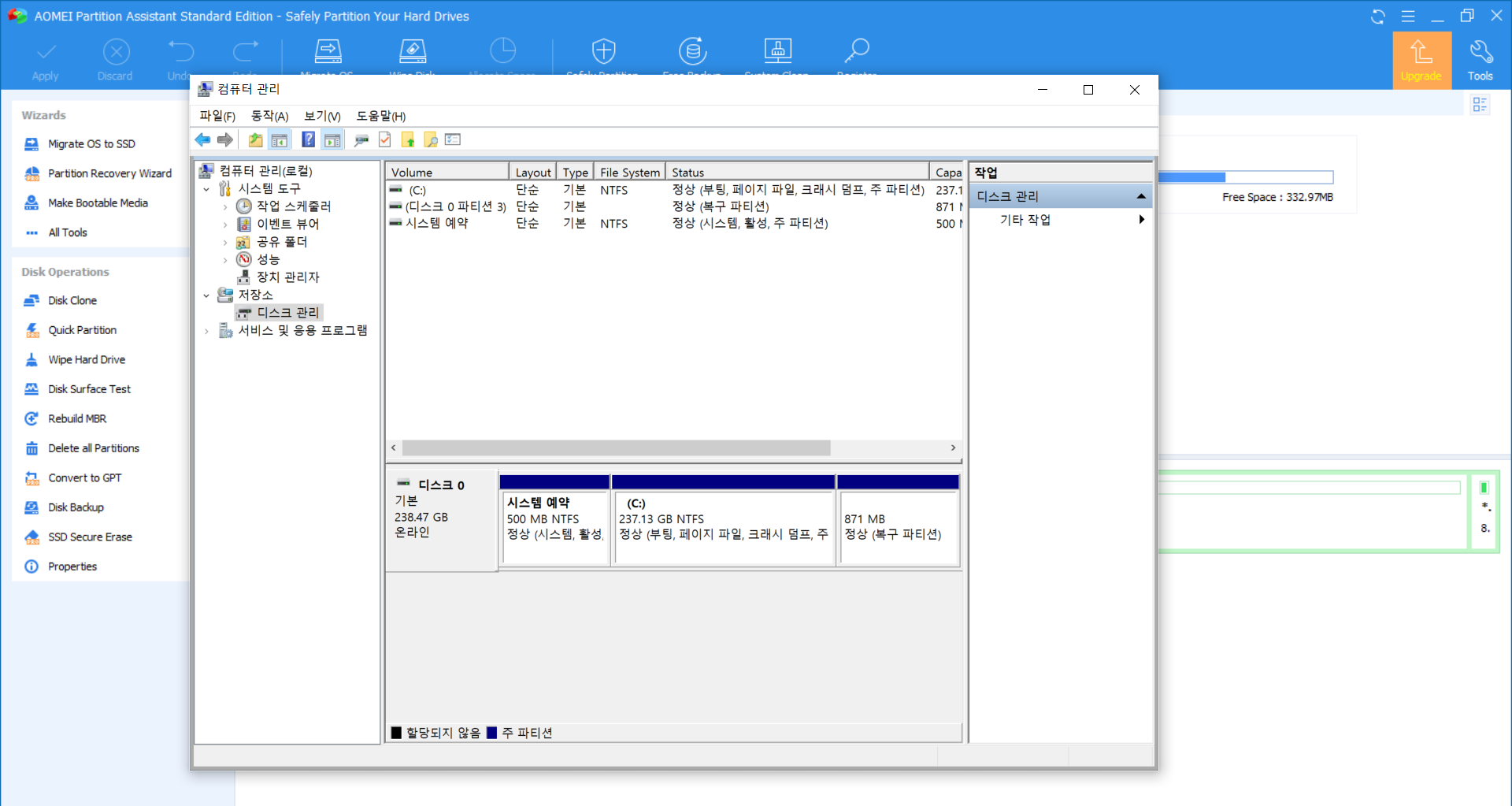Screen dimensions: 1512x806
Task: Select 장치 관리자 in the tree
Action: pyautogui.click(x=279, y=277)
